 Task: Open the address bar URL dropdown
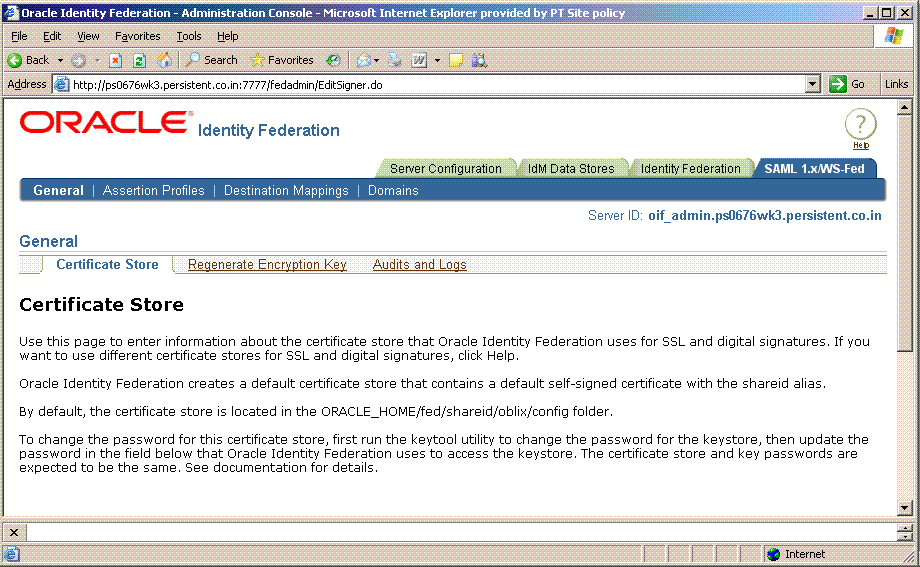[x=812, y=85]
